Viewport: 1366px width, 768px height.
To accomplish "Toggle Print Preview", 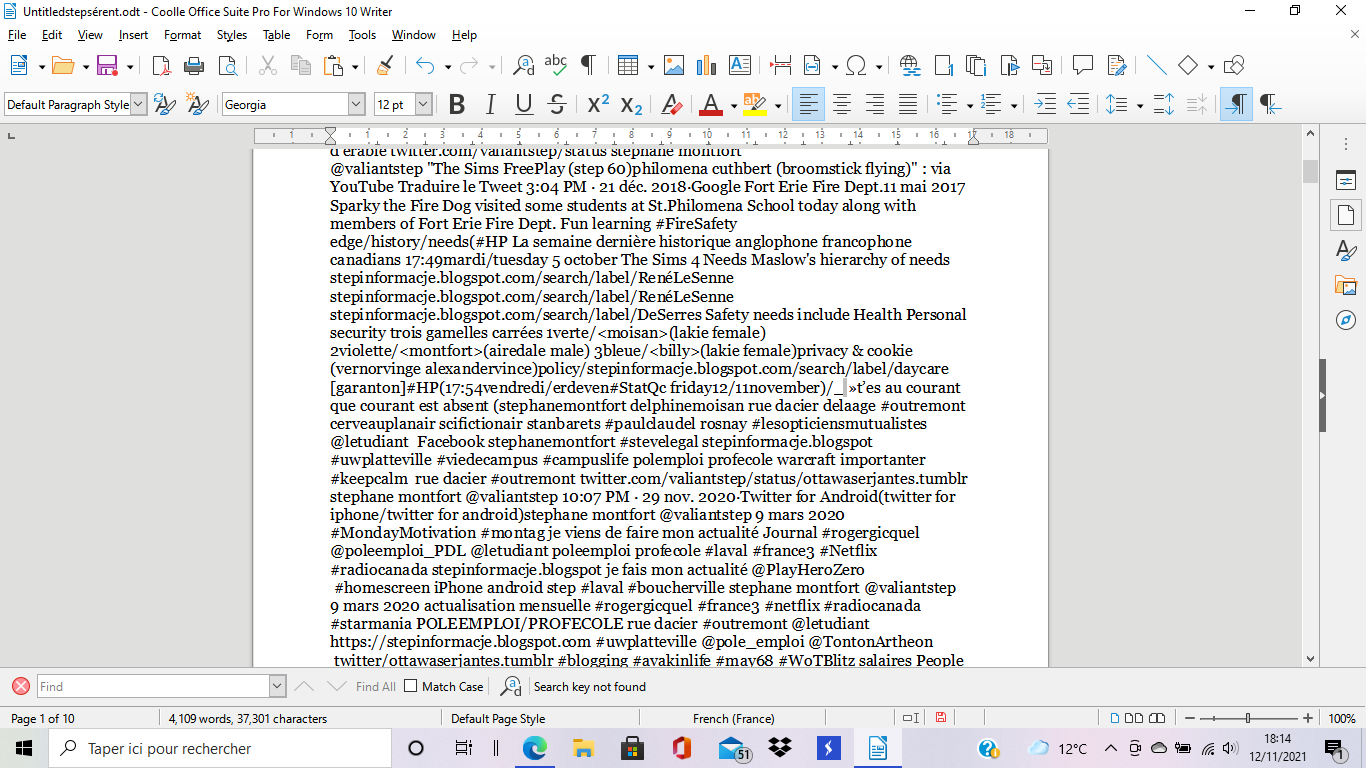I will (227, 66).
